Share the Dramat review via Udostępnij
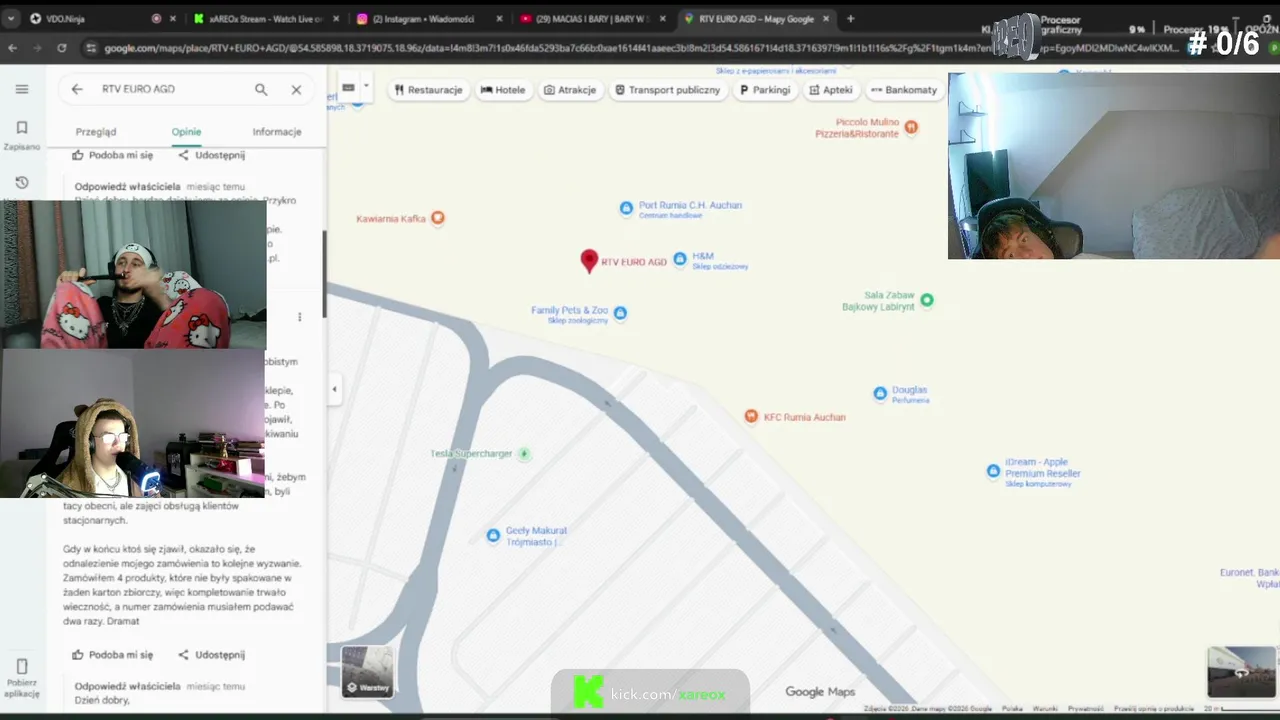Screen dimensions: 1280x720 pyautogui.click(x=212, y=655)
